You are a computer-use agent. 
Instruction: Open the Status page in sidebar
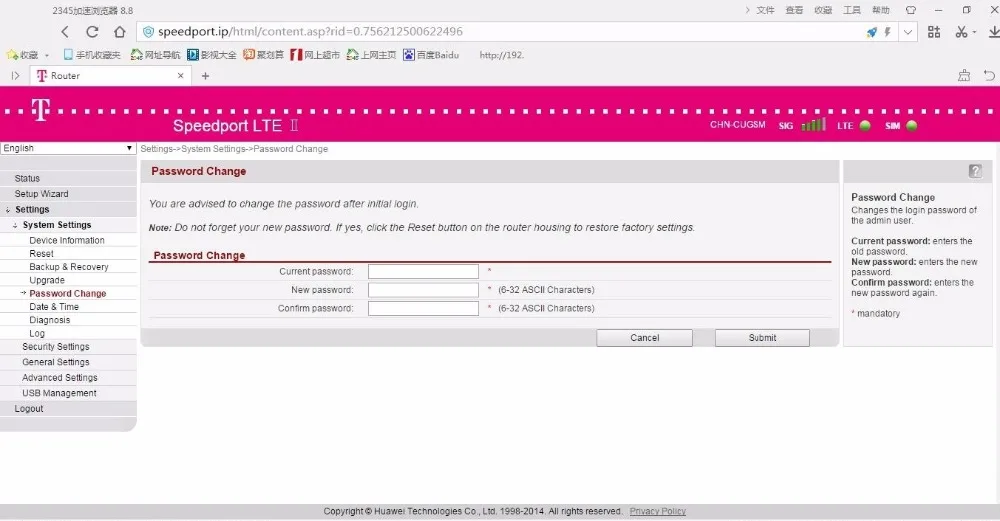(x=27, y=179)
